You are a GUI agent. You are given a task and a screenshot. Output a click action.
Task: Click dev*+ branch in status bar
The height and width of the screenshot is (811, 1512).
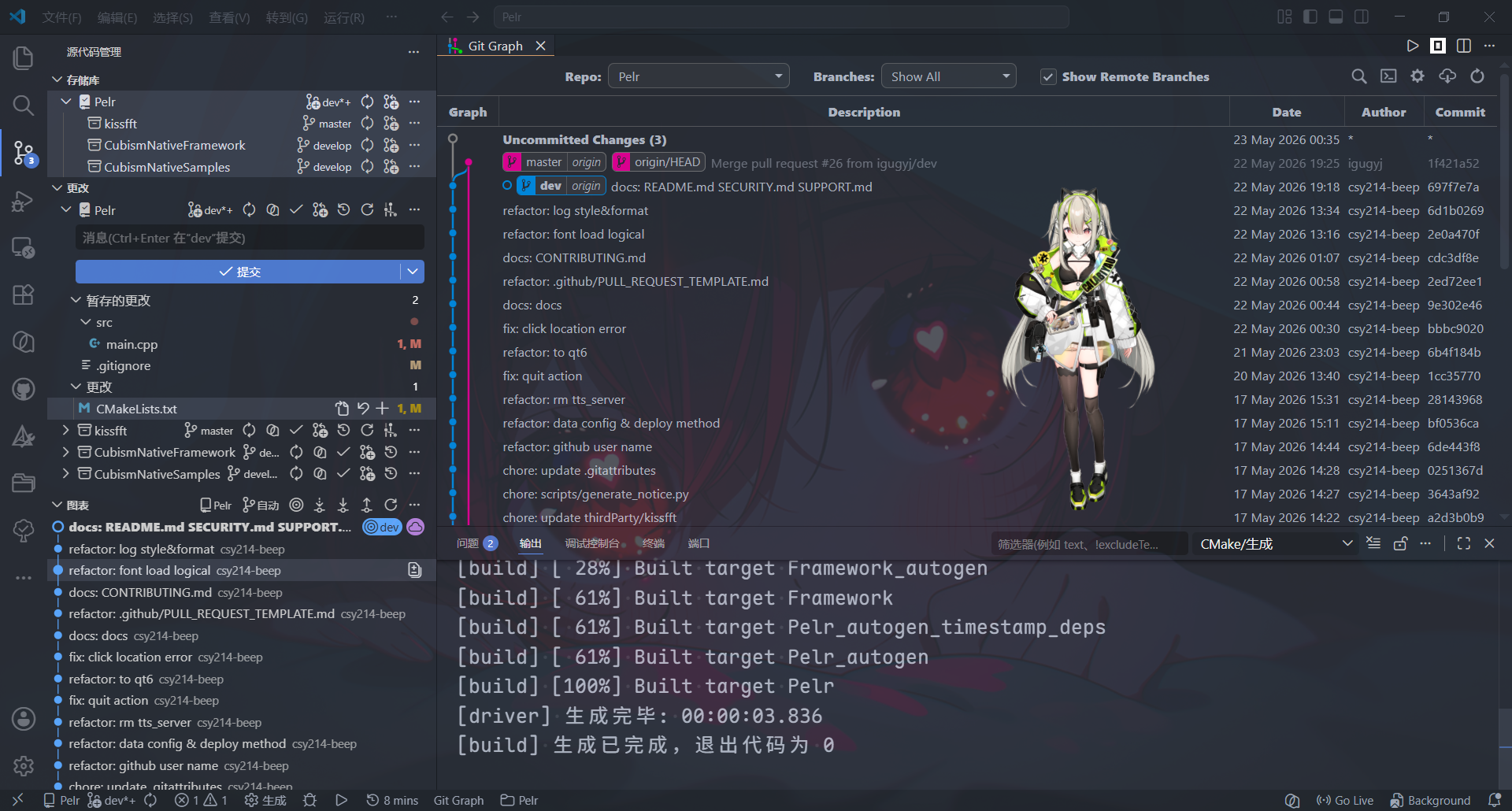pyautogui.click(x=110, y=800)
